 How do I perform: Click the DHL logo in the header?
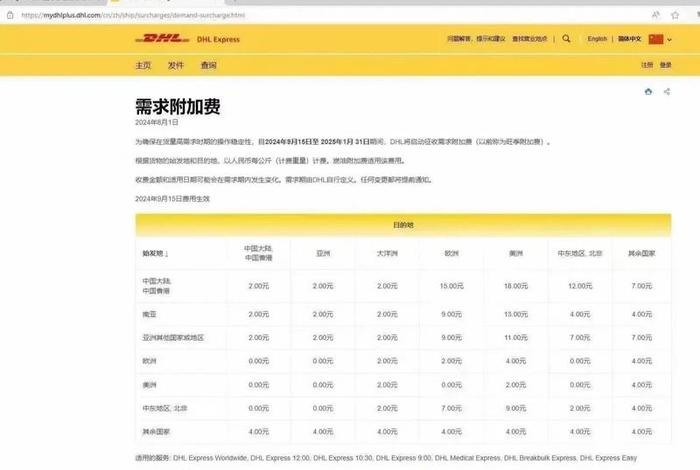point(162,39)
